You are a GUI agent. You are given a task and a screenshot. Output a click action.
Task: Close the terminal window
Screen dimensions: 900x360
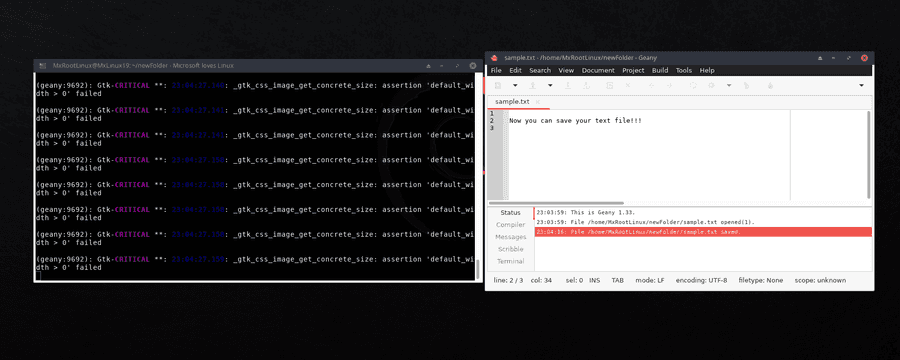(472, 66)
